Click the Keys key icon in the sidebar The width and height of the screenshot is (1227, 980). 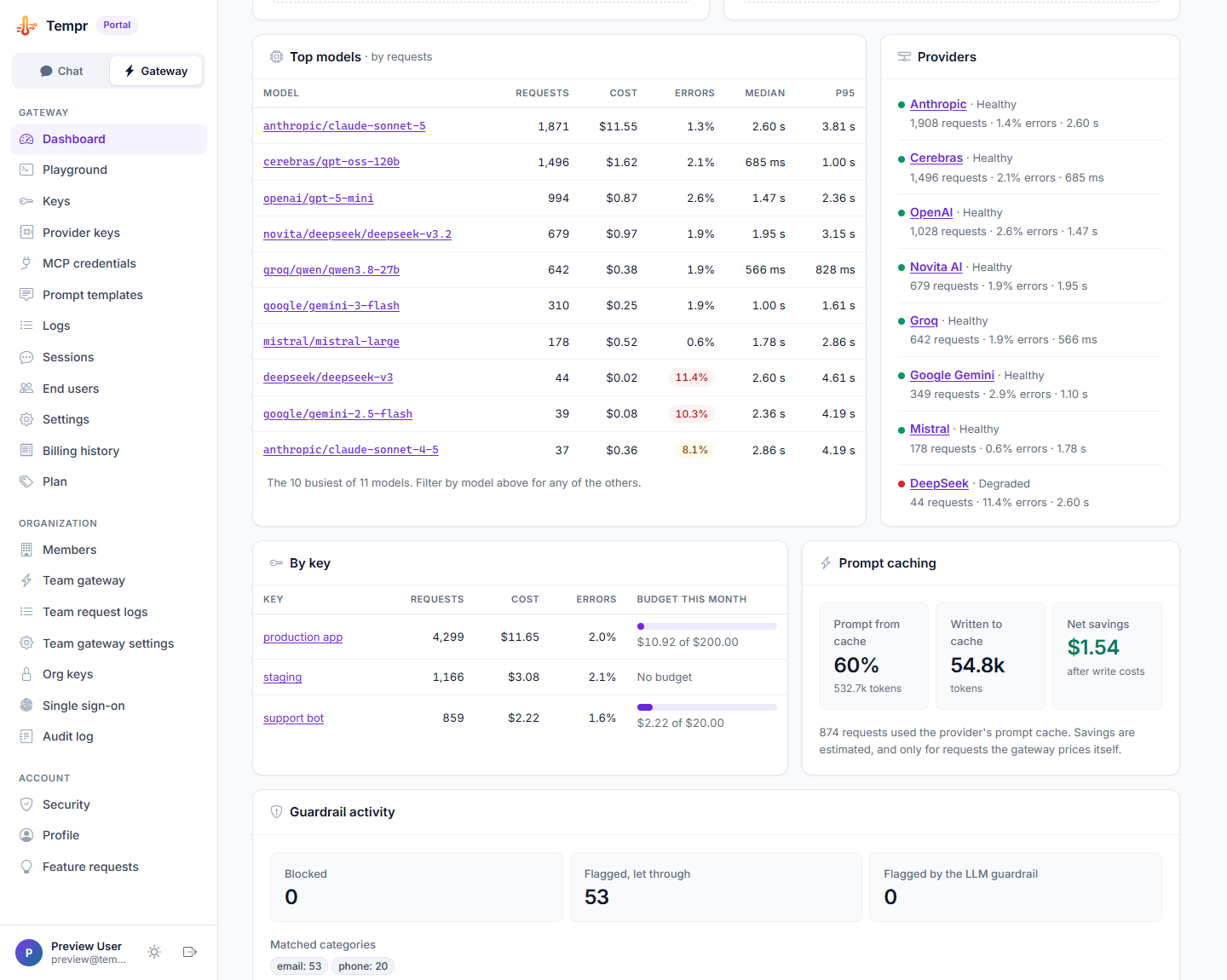tap(26, 201)
